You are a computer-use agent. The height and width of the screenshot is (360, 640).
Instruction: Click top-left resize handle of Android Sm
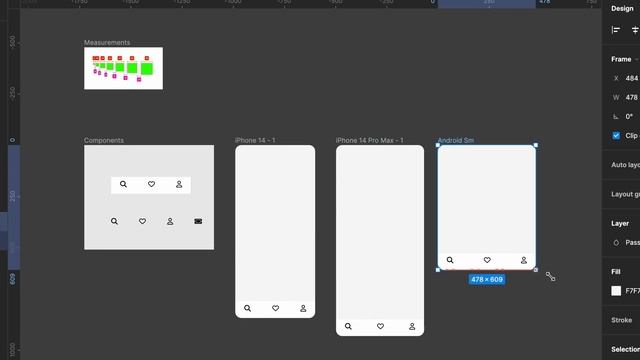point(438,145)
